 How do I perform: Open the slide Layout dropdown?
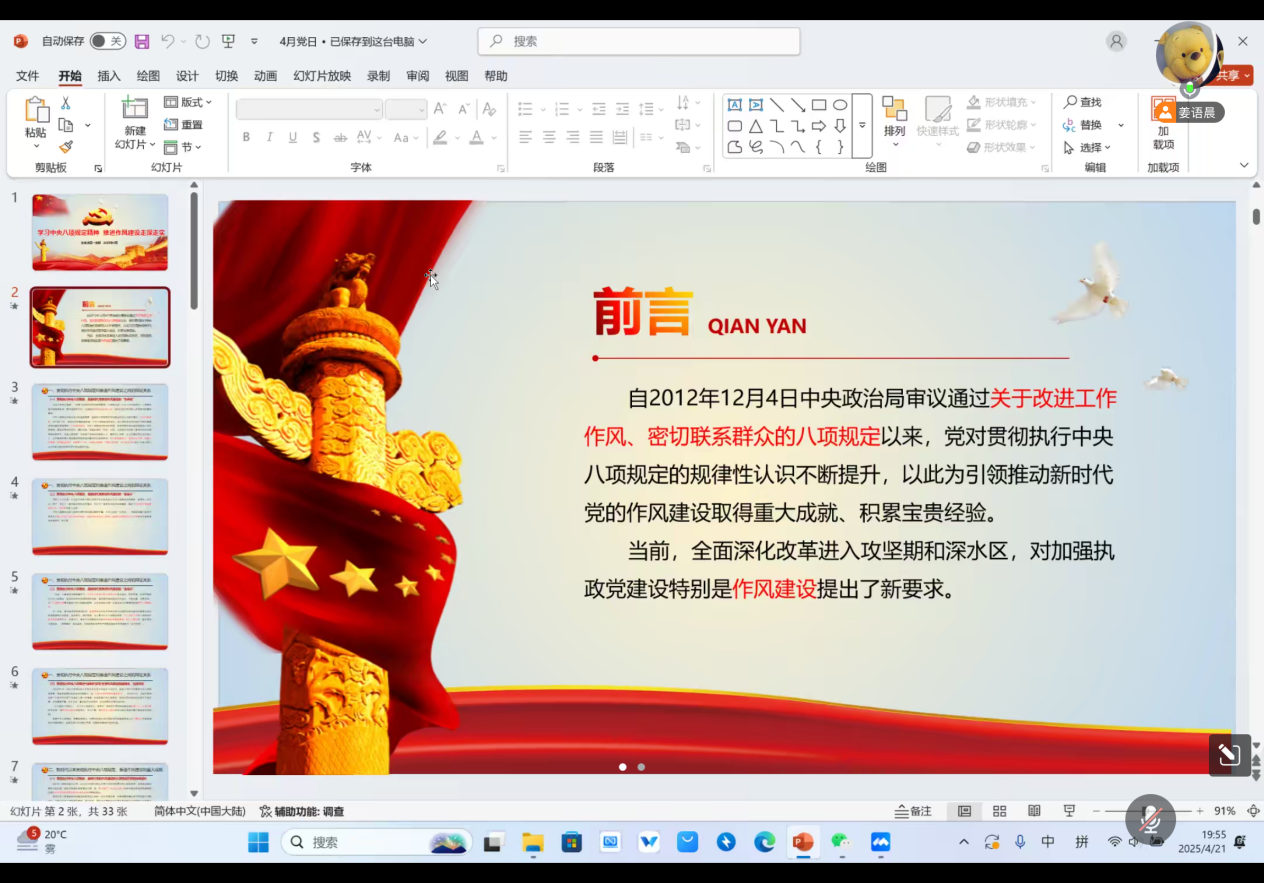coord(188,102)
